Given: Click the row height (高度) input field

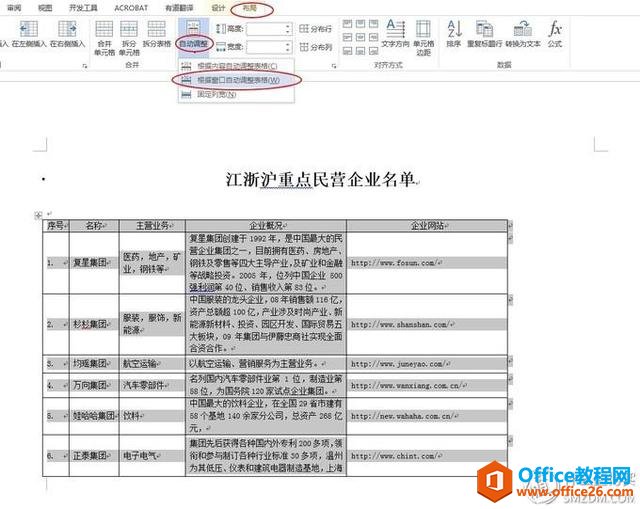Looking at the screenshot, I should pyautogui.click(x=266, y=29).
